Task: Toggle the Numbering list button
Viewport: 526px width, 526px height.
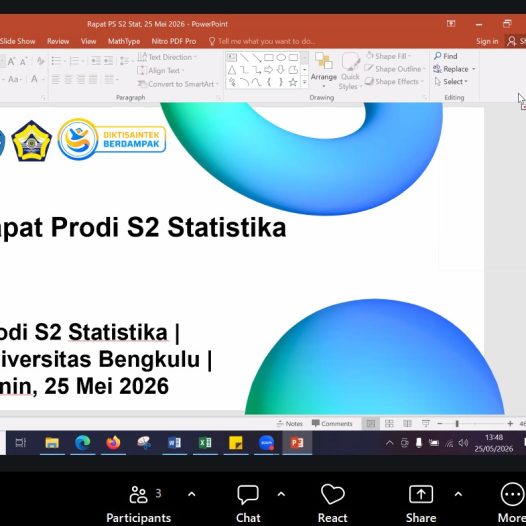Action: point(74,61)
